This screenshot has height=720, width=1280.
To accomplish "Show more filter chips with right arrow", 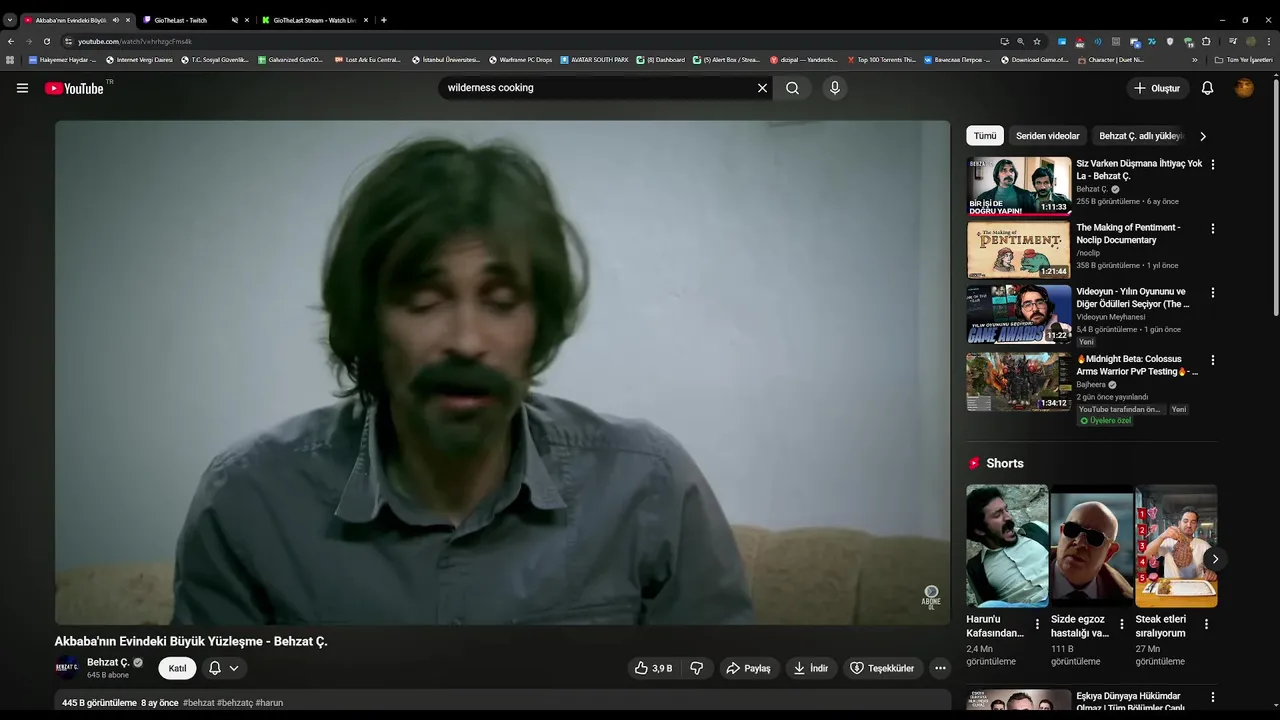I will [1203, 136].
